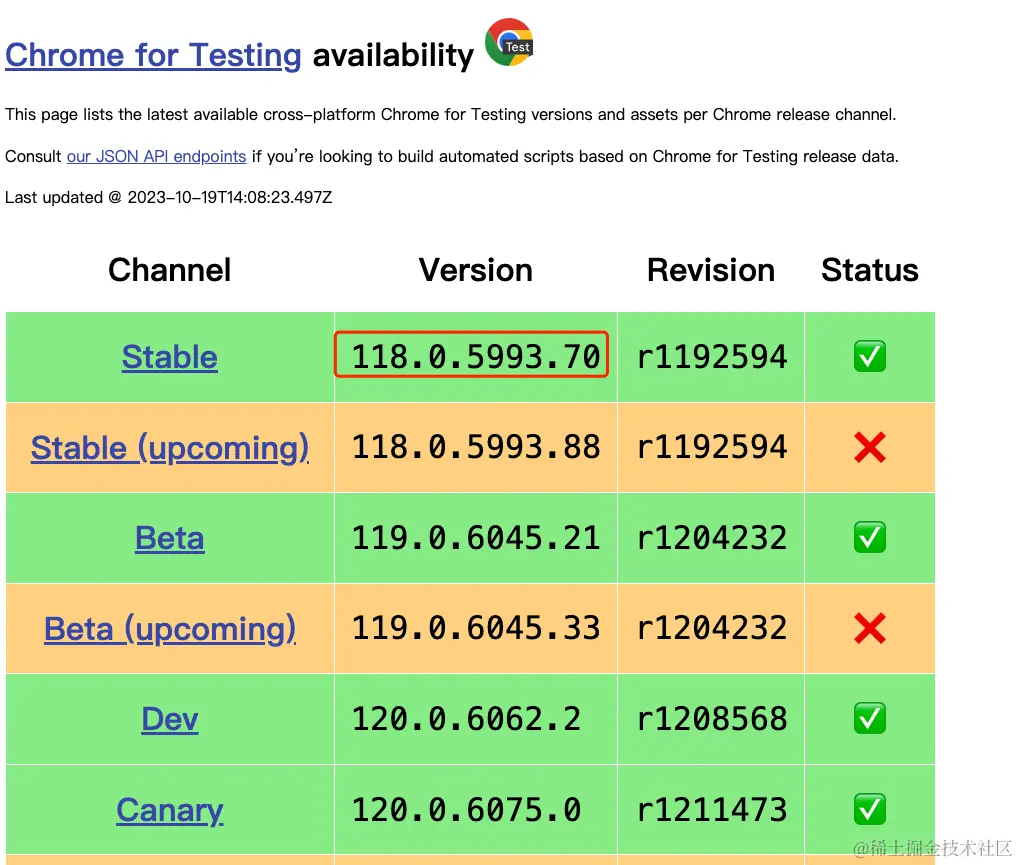Select version text 120.0.6075.0
This screenshot has width=1019, height=865.
coord(467,810)
